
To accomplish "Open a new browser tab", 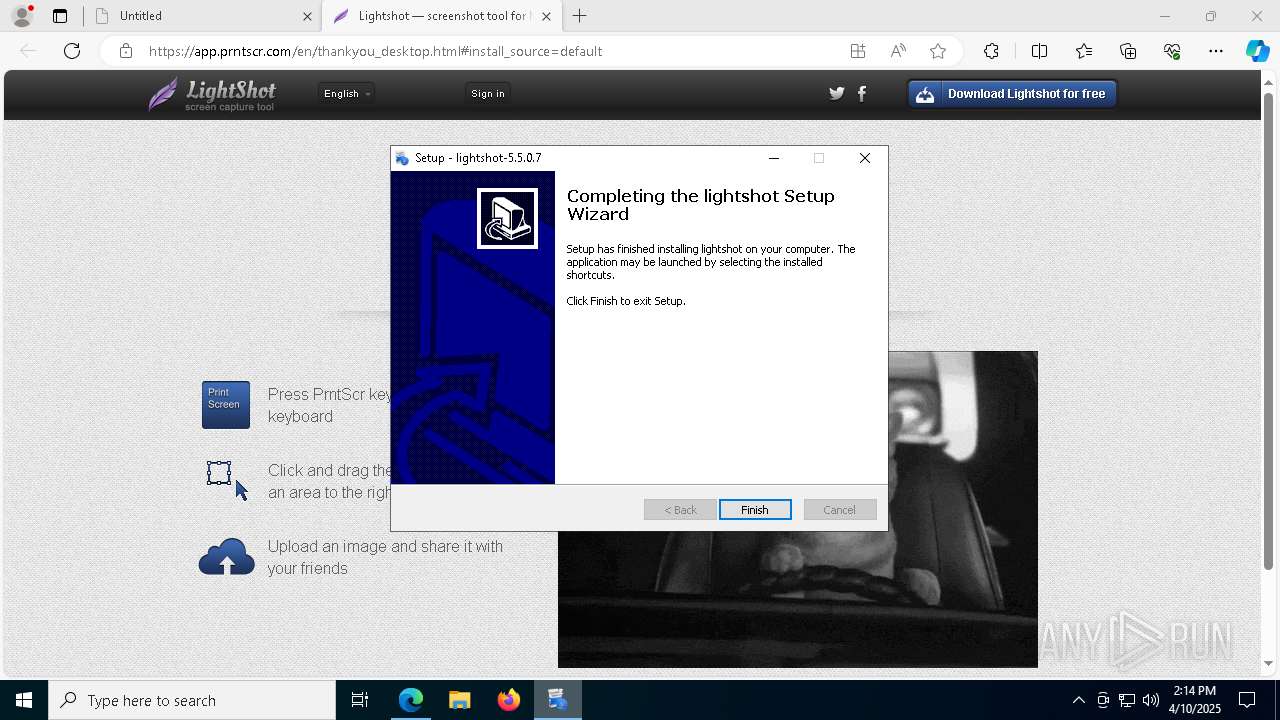I will [x=580, y=16].
